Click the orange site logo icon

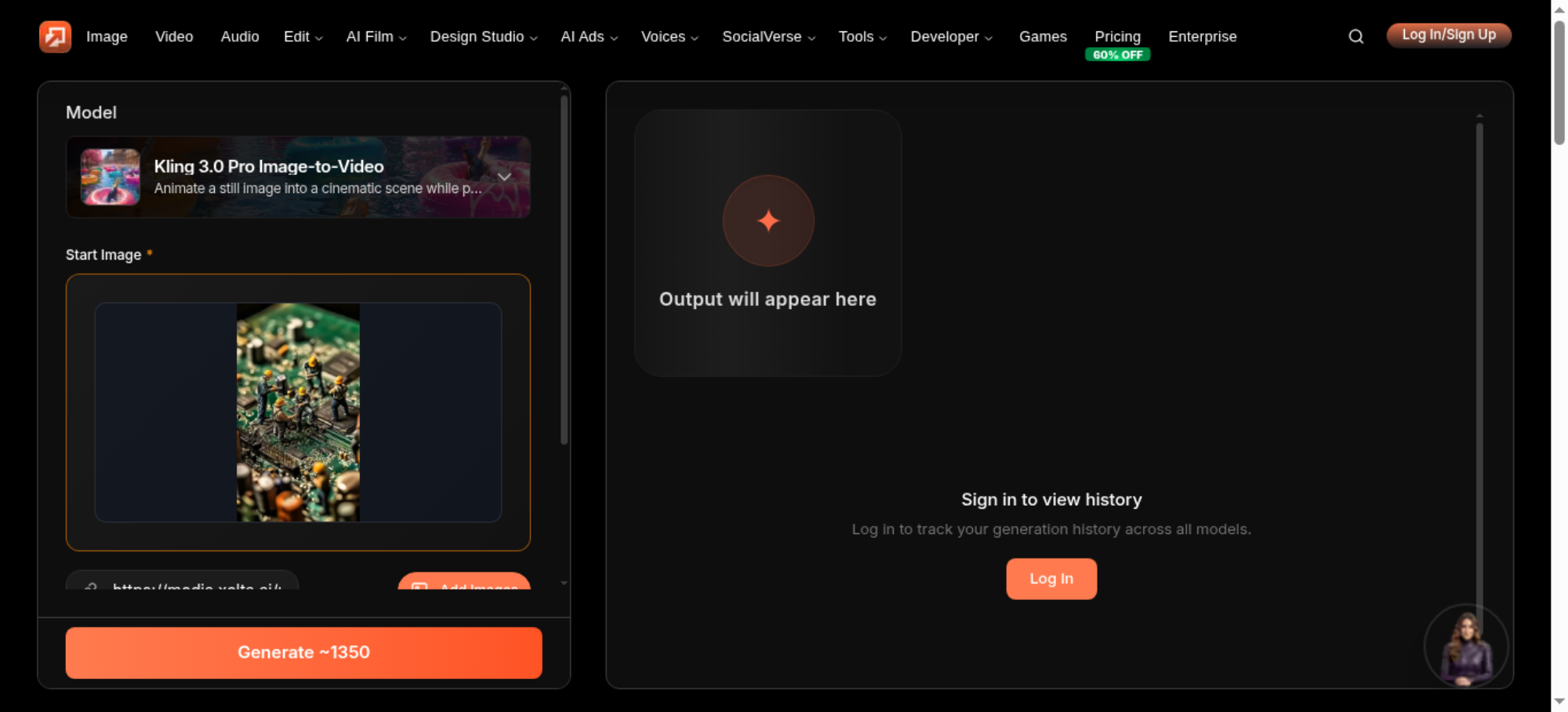[55, 36]
